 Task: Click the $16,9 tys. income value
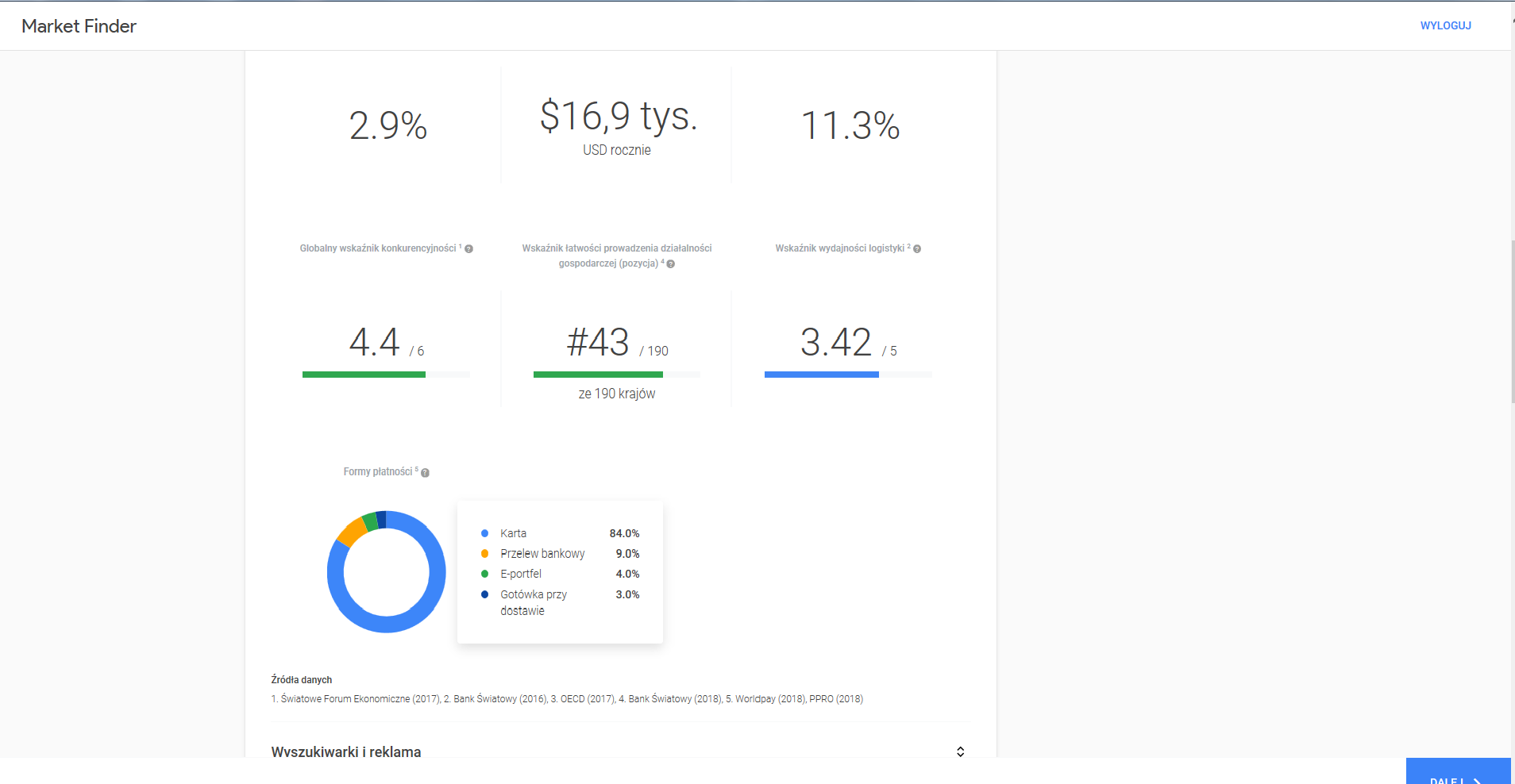click(x=618, y=117)
